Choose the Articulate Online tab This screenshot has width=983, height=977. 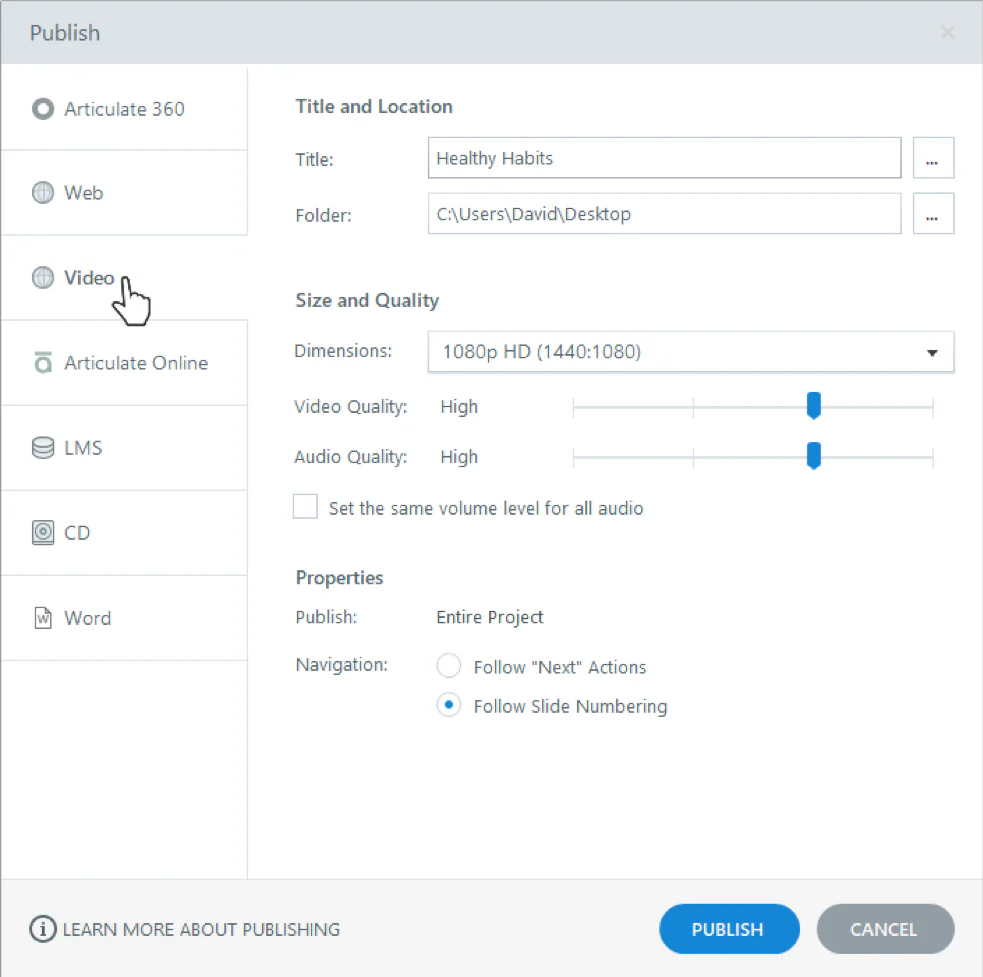click(124, 362)
